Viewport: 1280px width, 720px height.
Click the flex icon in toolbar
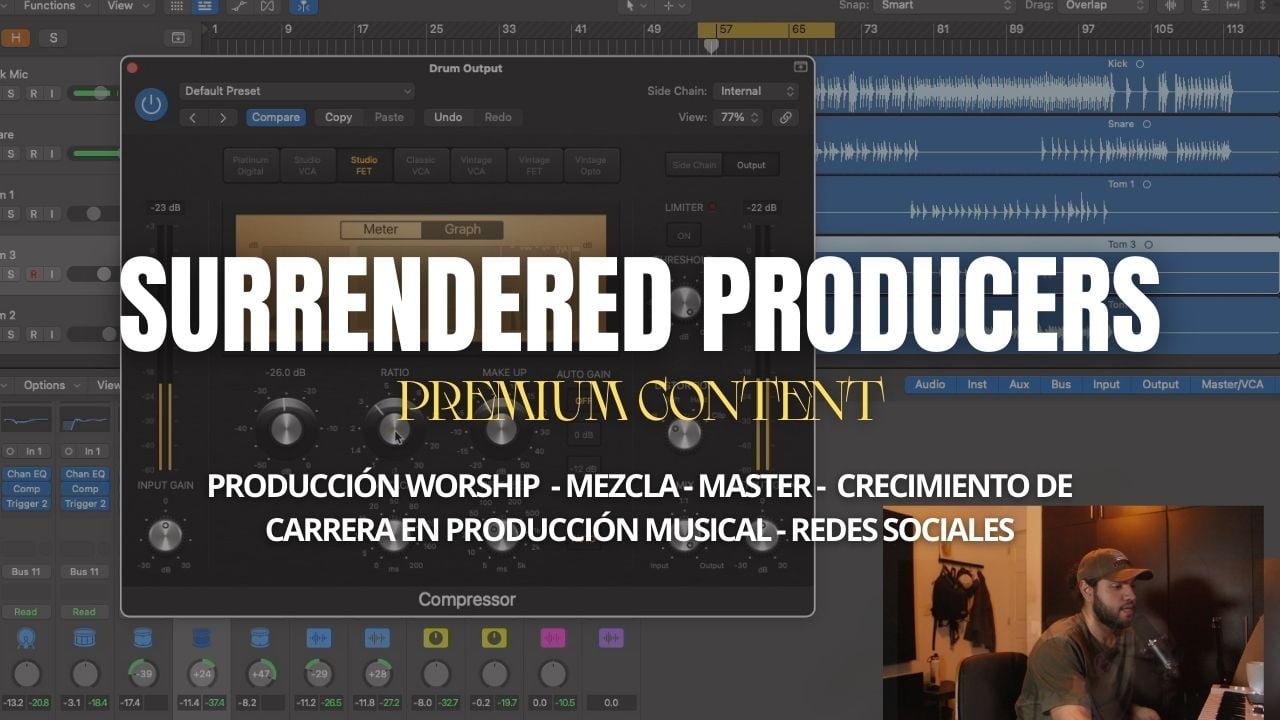pyautogui.click(x=267, y=6)
